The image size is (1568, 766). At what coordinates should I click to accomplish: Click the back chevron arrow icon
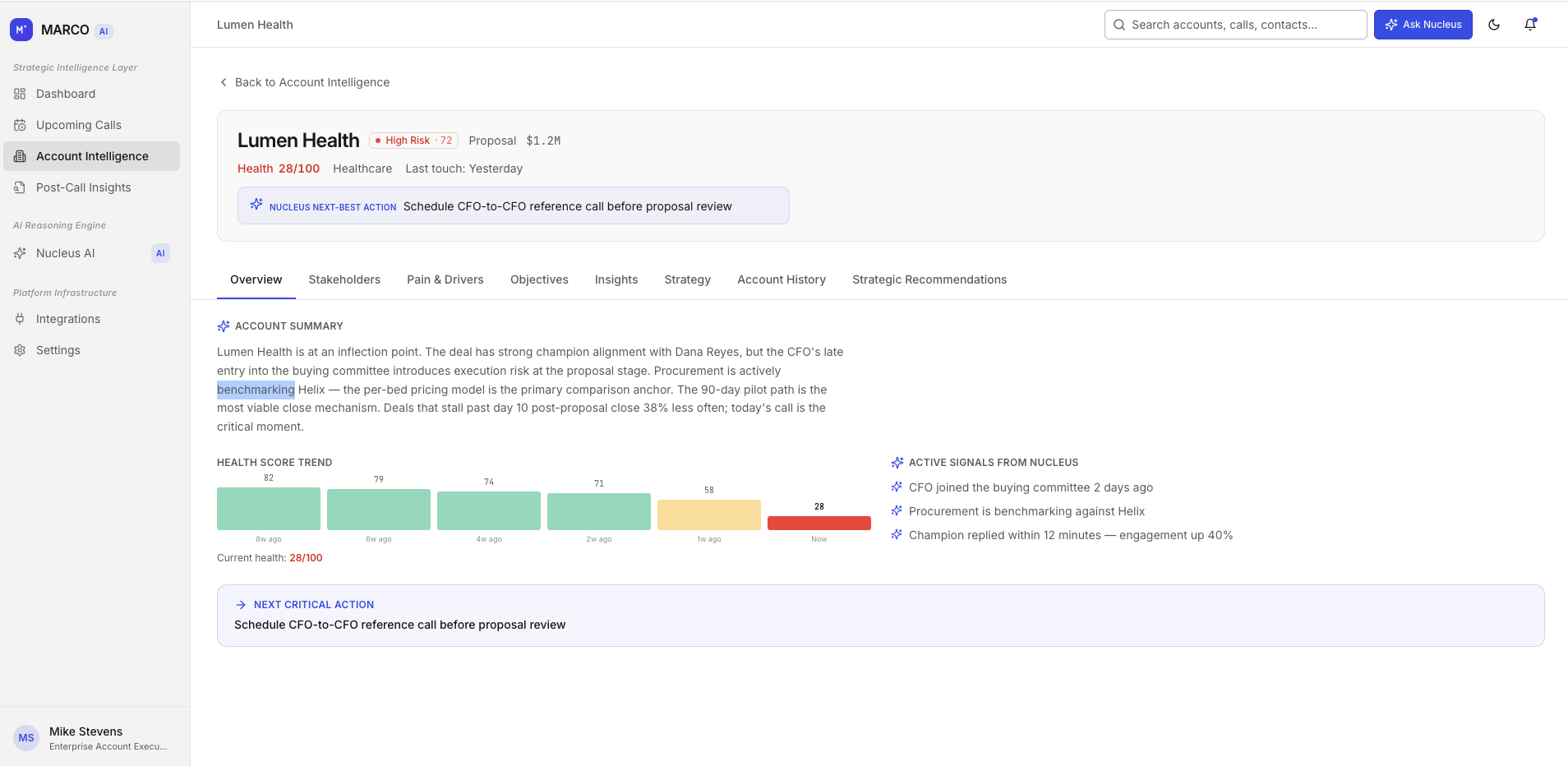[224, 82]
